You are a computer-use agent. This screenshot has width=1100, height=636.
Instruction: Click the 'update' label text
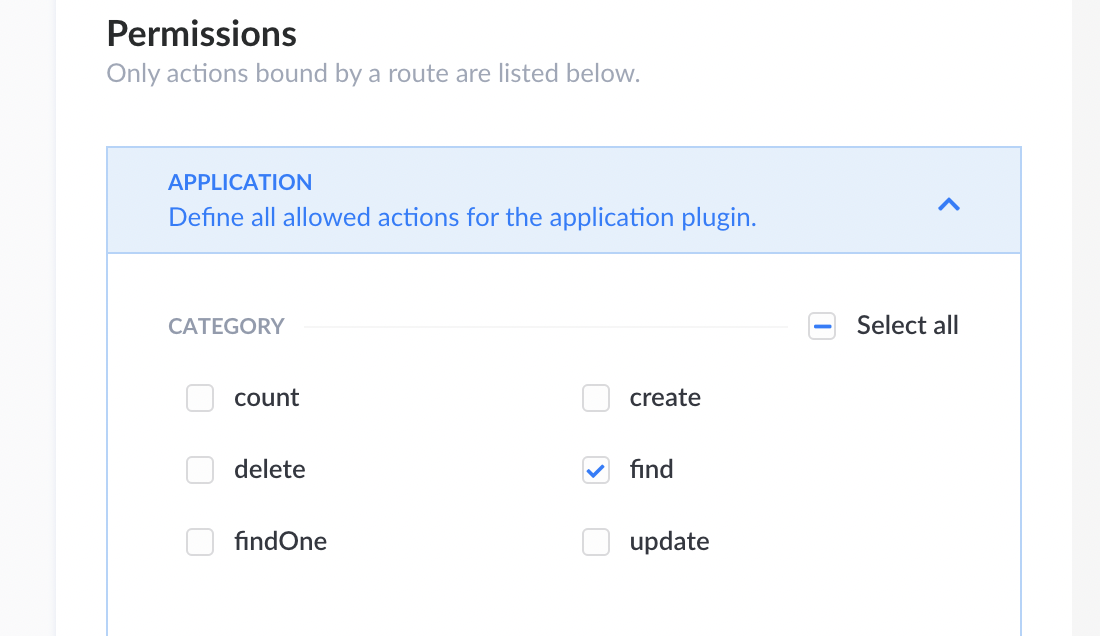tap(669, 542)
